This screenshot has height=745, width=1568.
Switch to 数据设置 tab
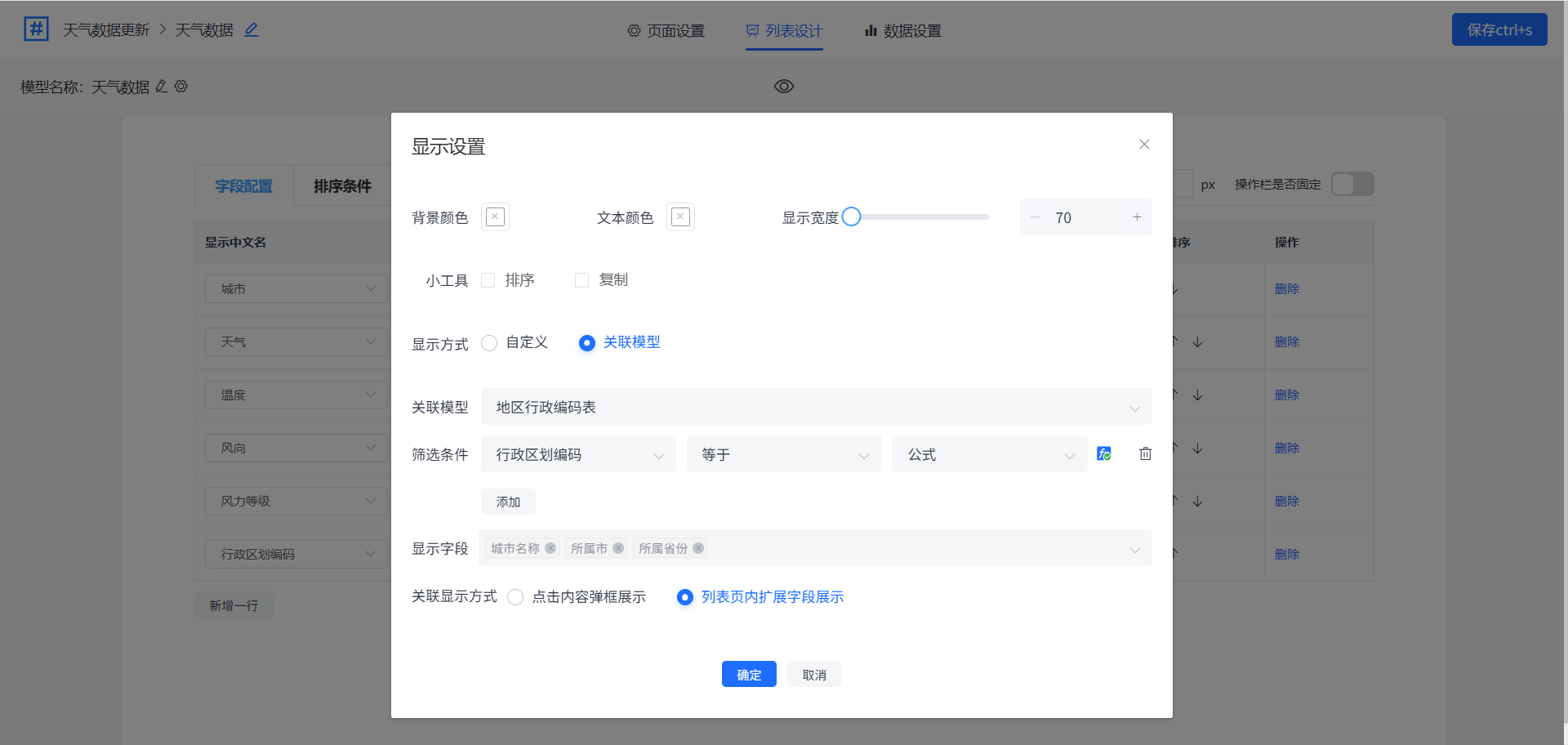point(902,31)
